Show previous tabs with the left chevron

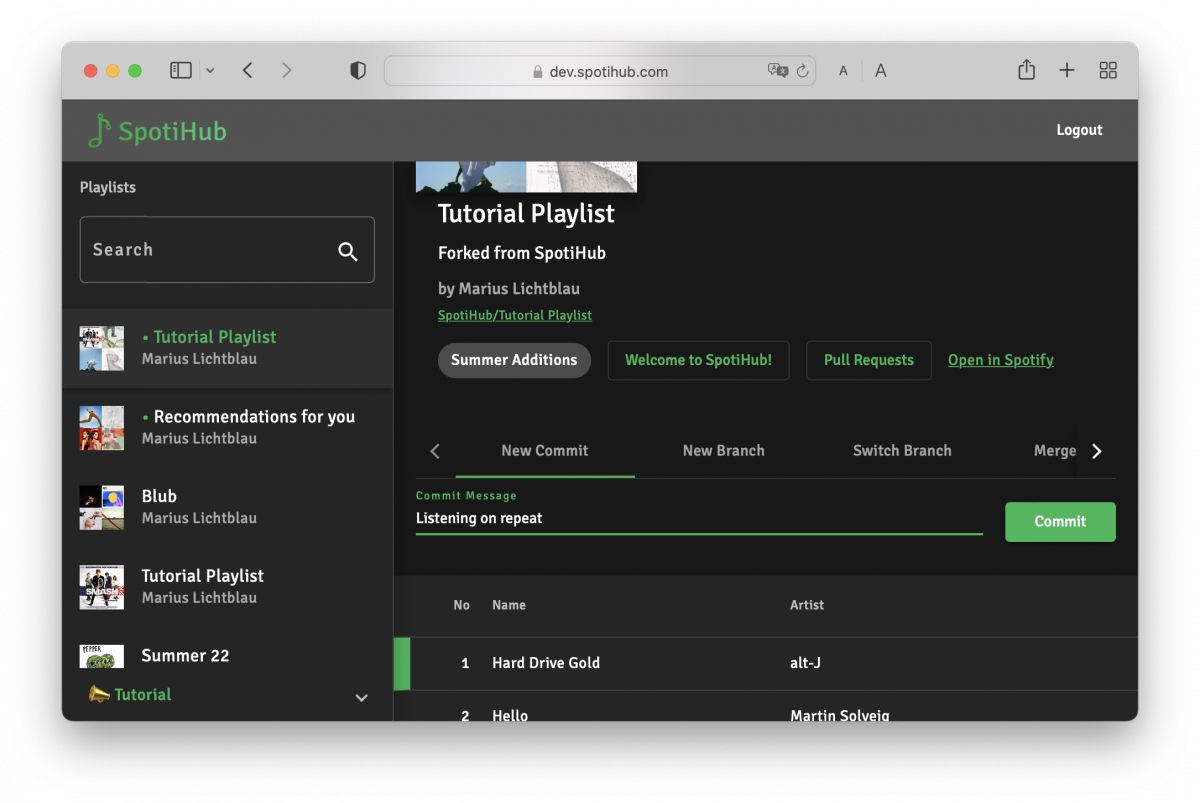pos(435,451)
